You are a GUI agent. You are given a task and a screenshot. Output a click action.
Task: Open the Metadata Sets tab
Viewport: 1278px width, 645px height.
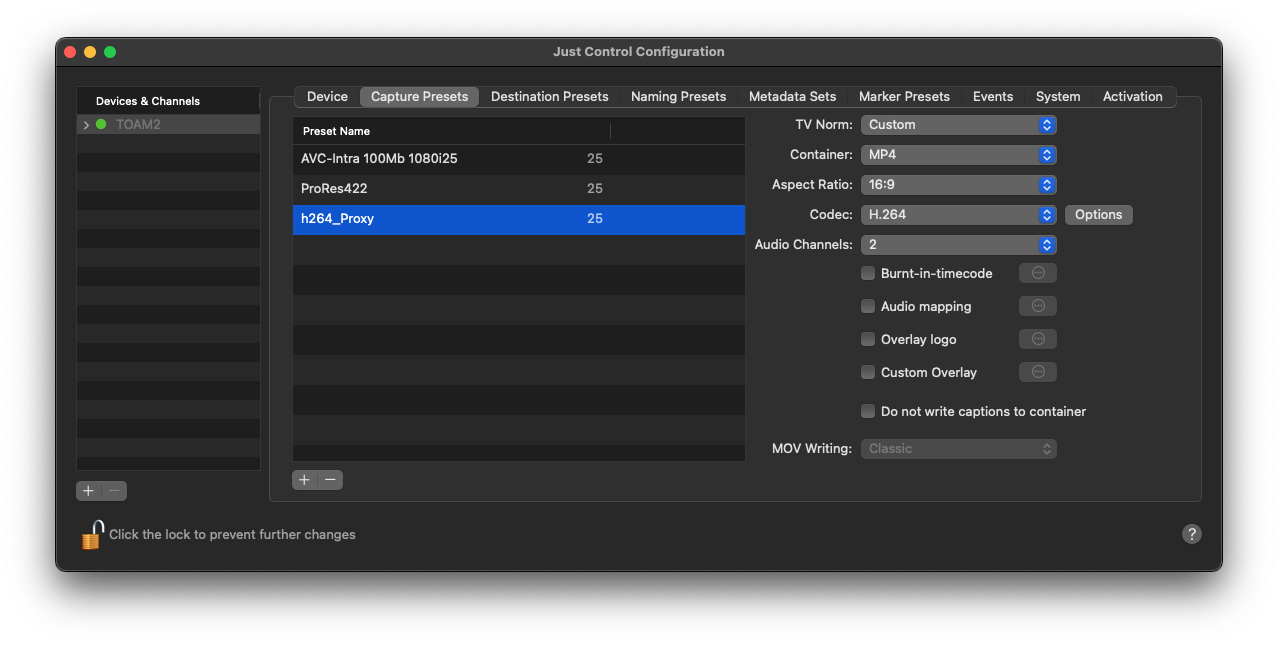792,97
